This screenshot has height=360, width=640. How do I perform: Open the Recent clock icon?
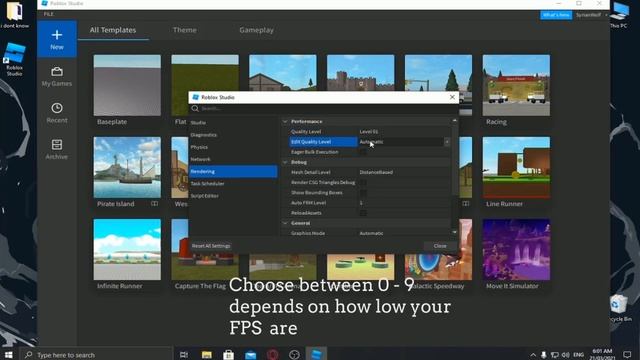(57, 108)
